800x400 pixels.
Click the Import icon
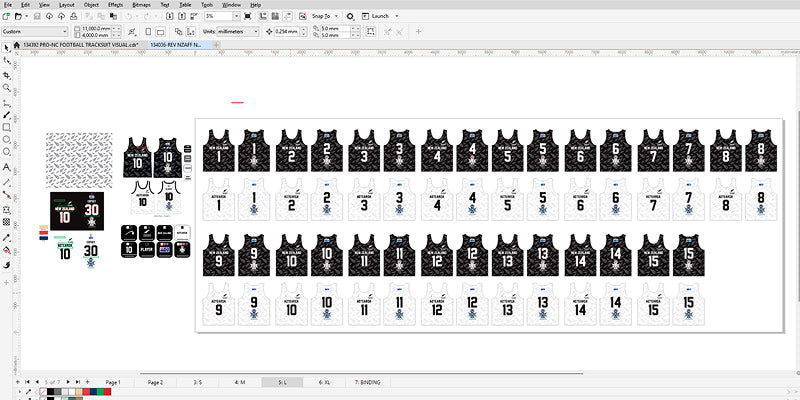[168, 16]
